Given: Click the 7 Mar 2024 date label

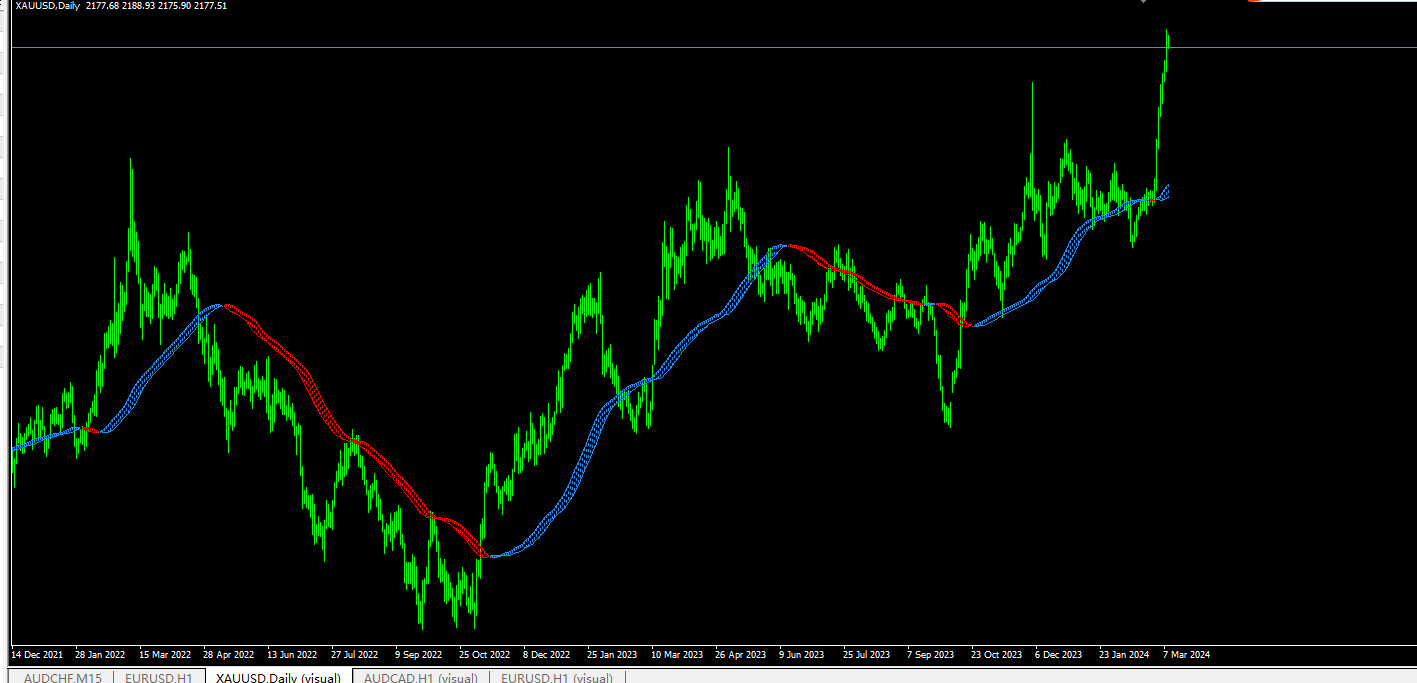Looking at the screenshot, I should pos(1186,655).
